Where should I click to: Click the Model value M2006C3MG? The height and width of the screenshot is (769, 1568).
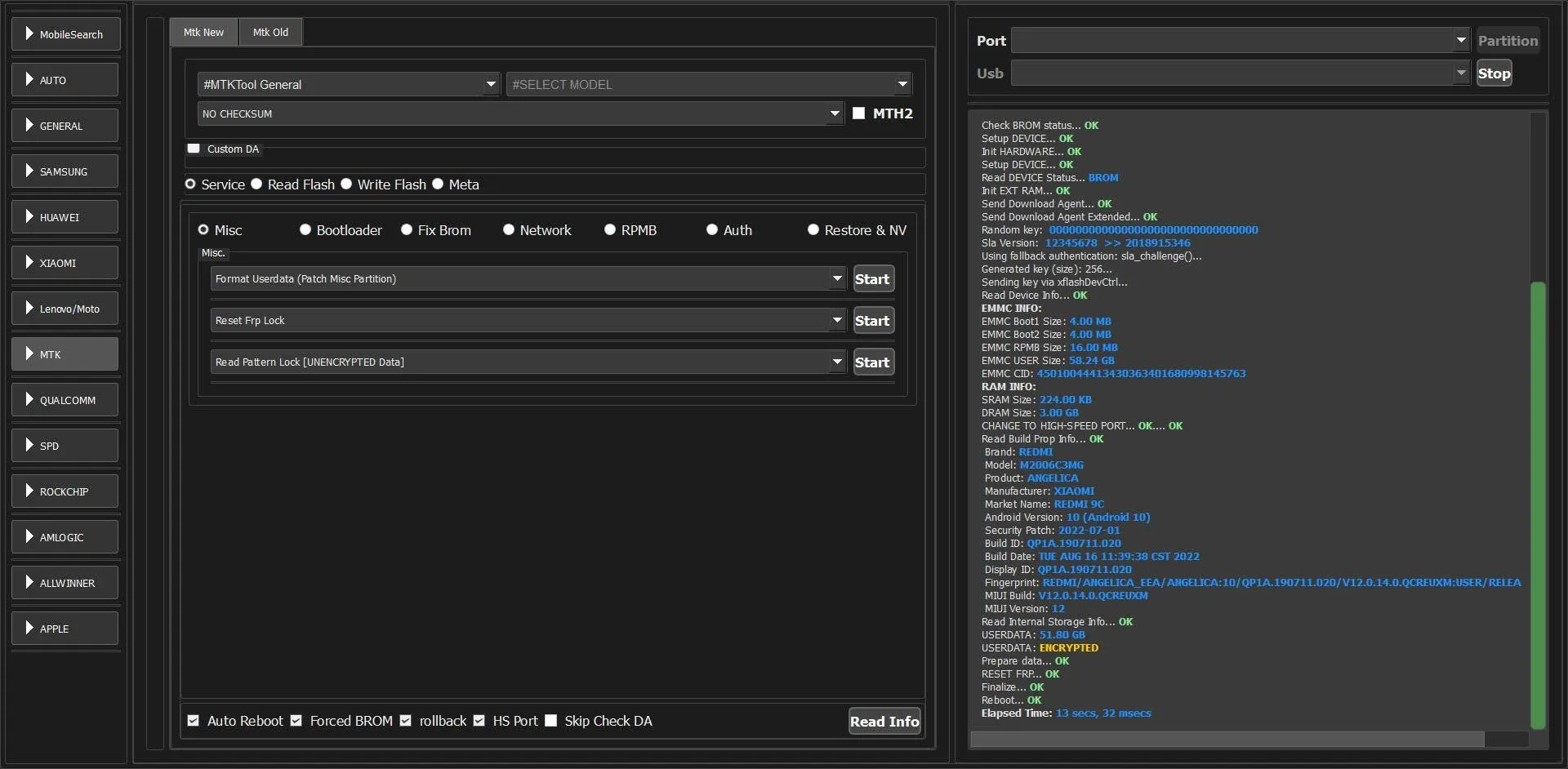[x=1051, y=465]
